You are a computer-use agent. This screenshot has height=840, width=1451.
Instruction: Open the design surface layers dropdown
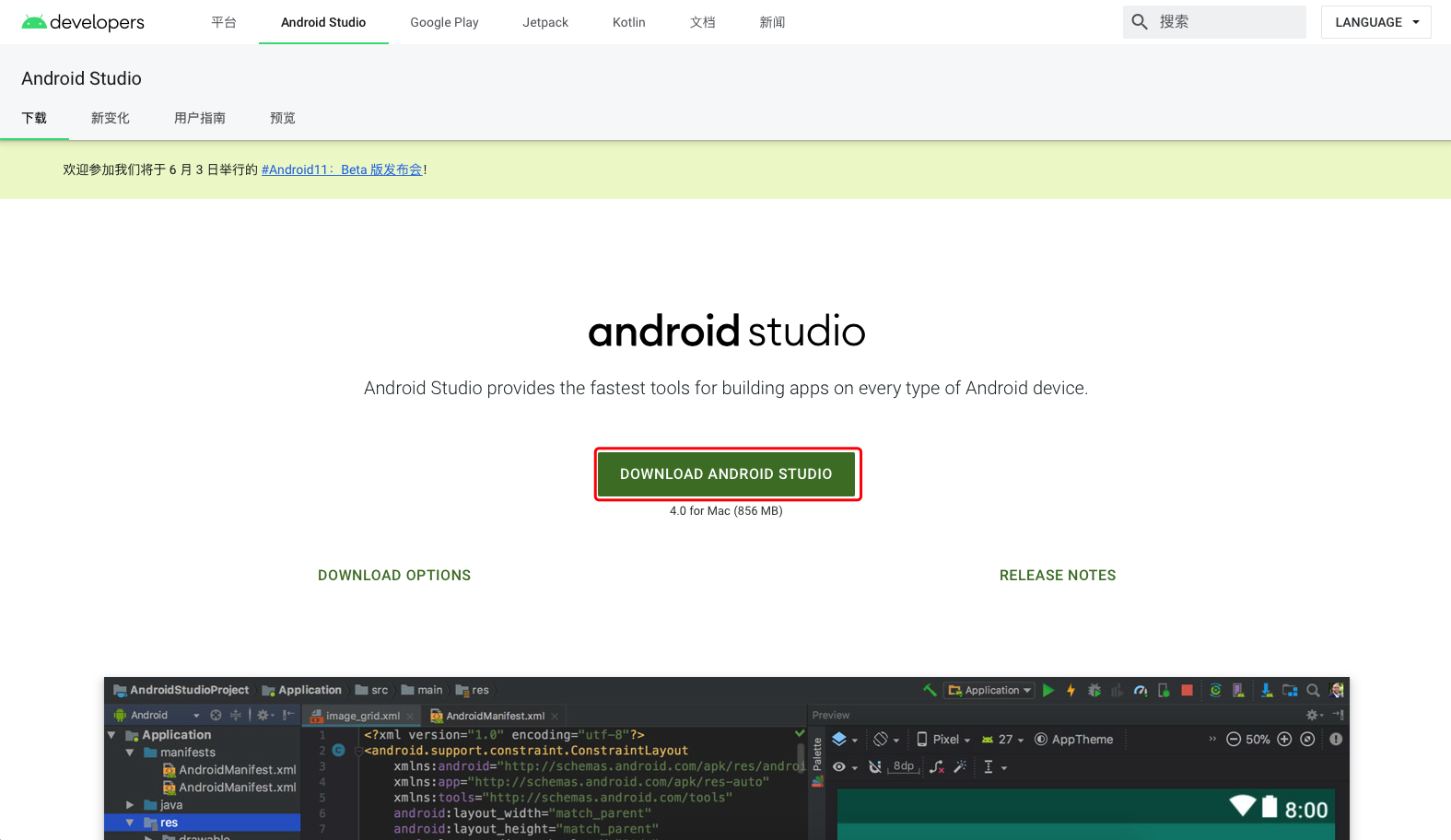click(845, 740)
